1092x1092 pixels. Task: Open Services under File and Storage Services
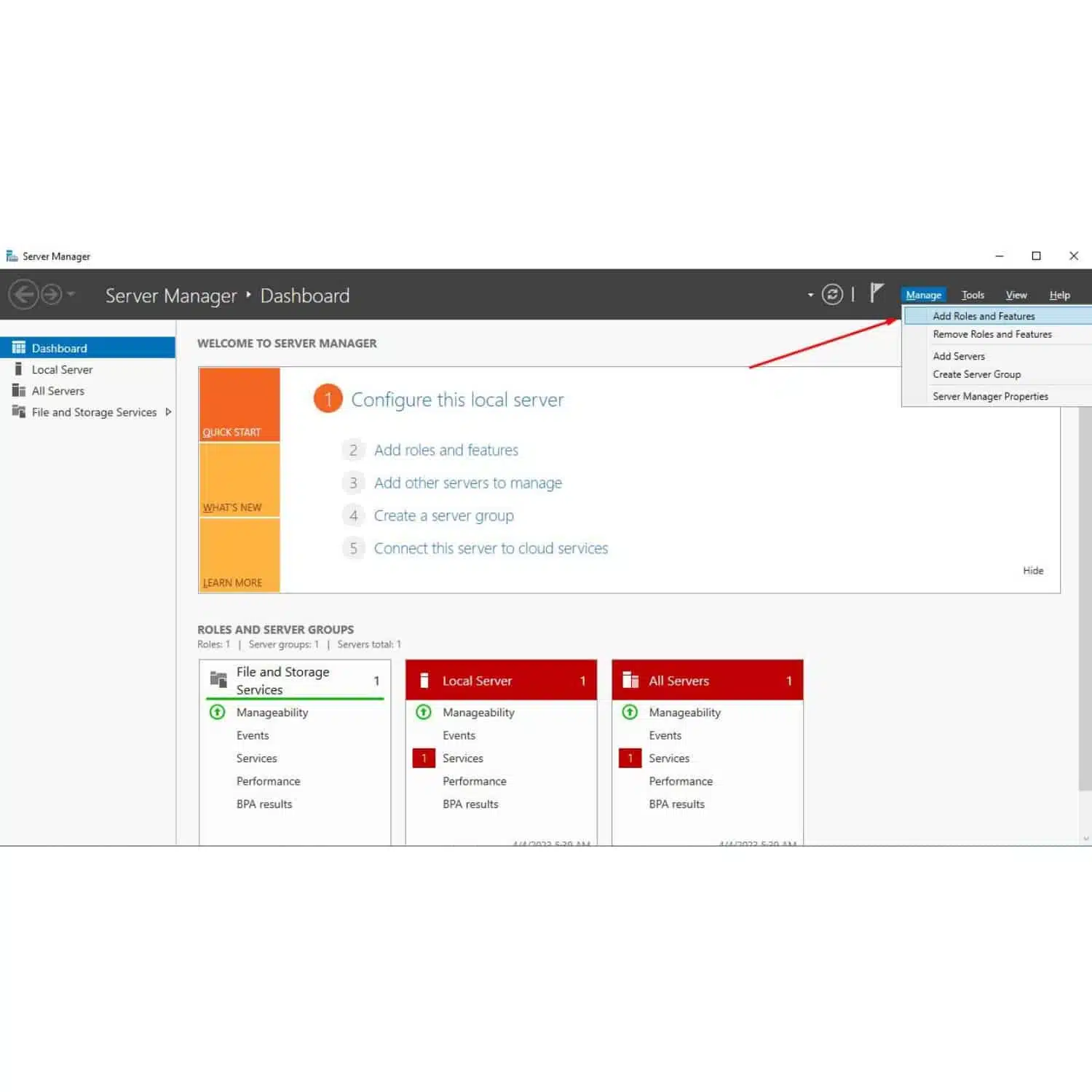pos(257,758)
